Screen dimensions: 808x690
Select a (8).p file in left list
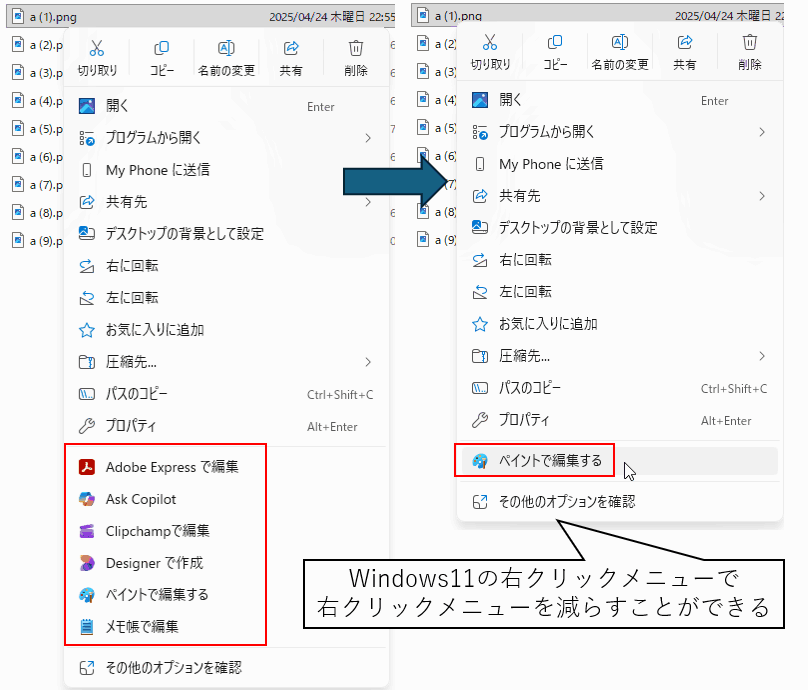tap(37, 213)
